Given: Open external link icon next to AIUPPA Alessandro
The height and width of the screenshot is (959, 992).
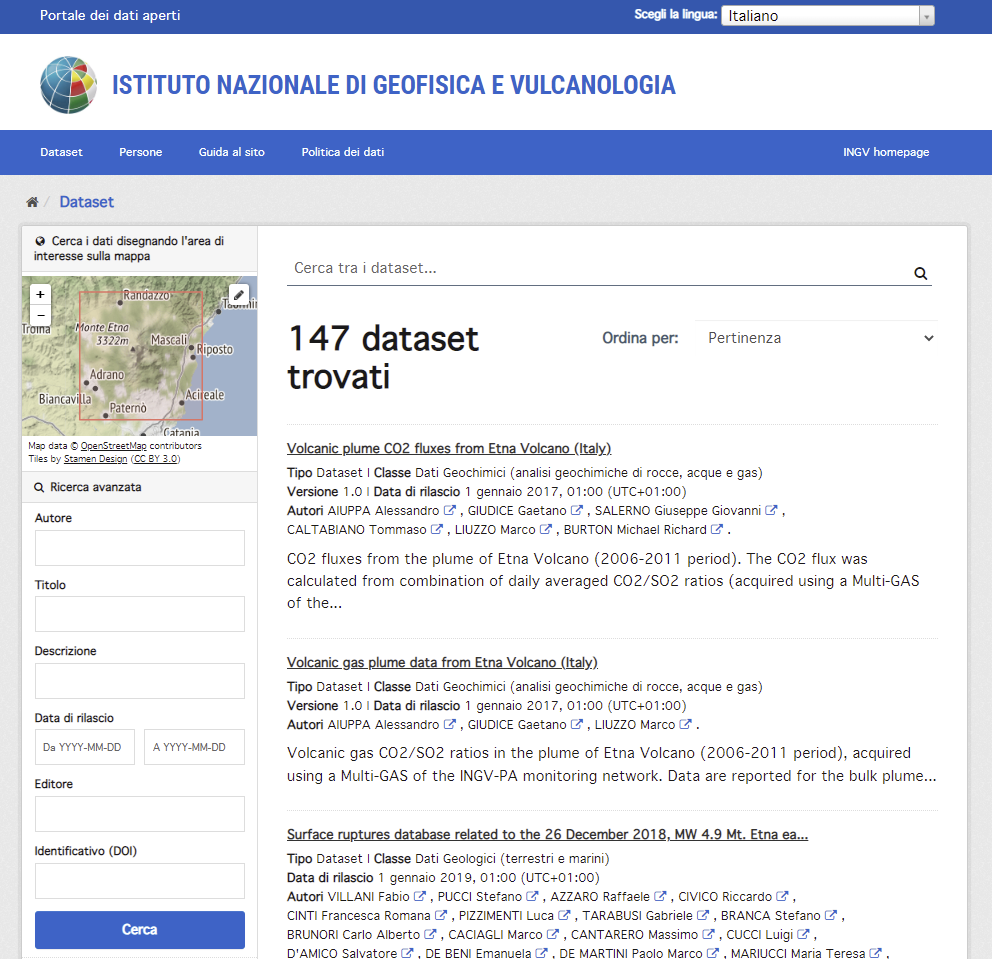Looking at the screenshot, I should click(x=450, y=510).
